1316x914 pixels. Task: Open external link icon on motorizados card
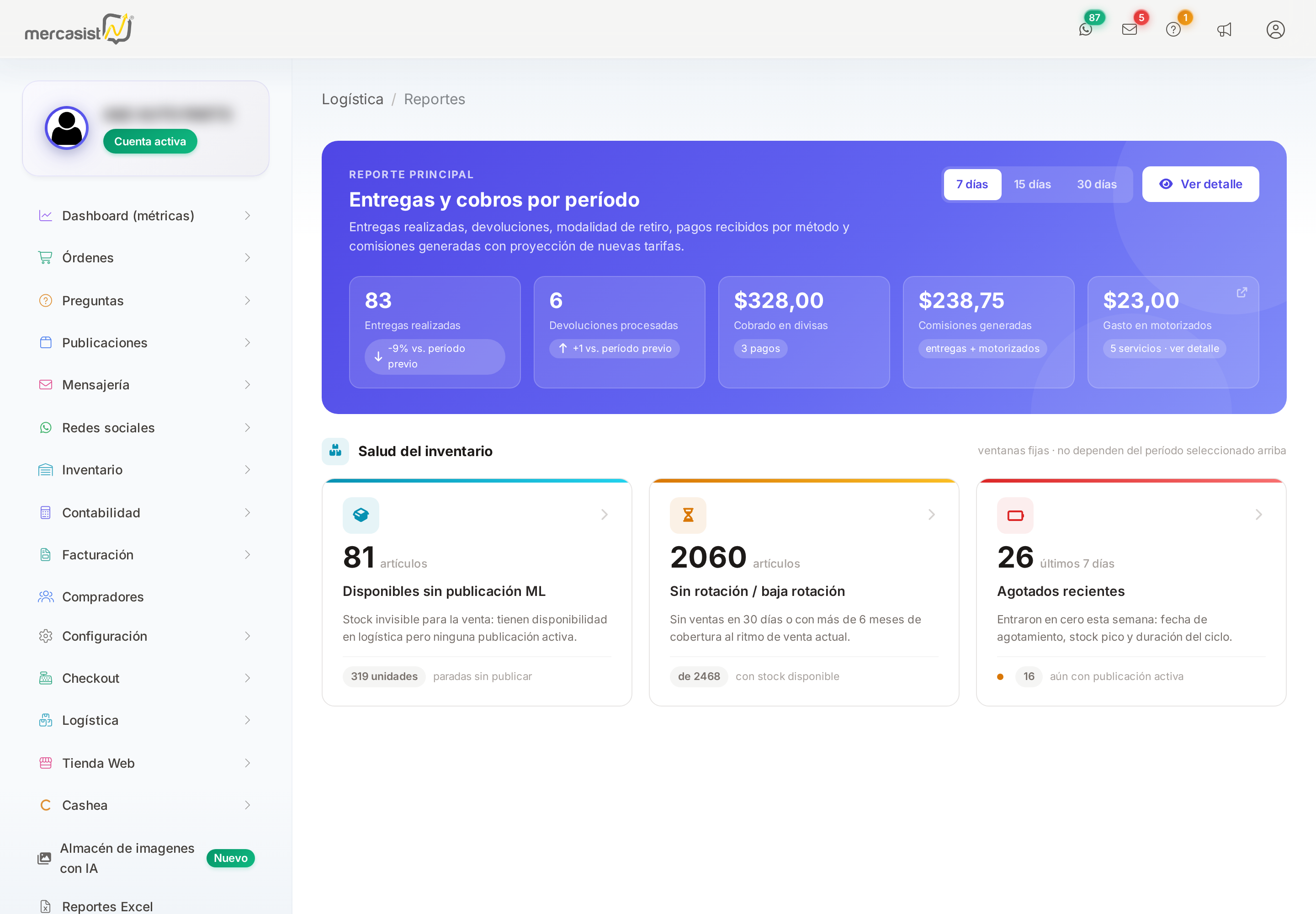click(1242, 292)
